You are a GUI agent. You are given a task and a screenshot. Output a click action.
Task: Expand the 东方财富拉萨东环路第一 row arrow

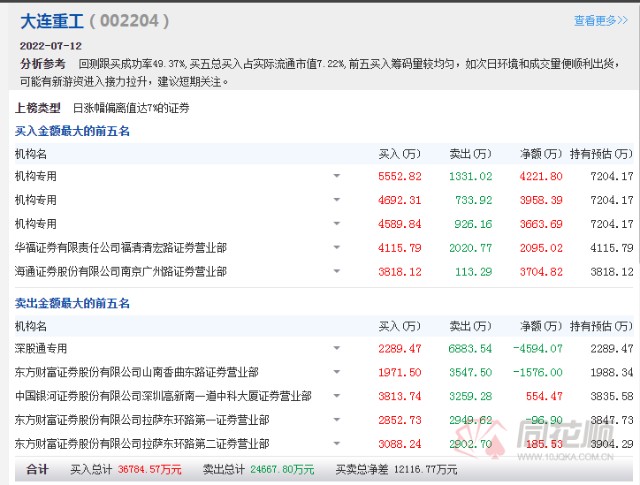click(x=337, y=420)
